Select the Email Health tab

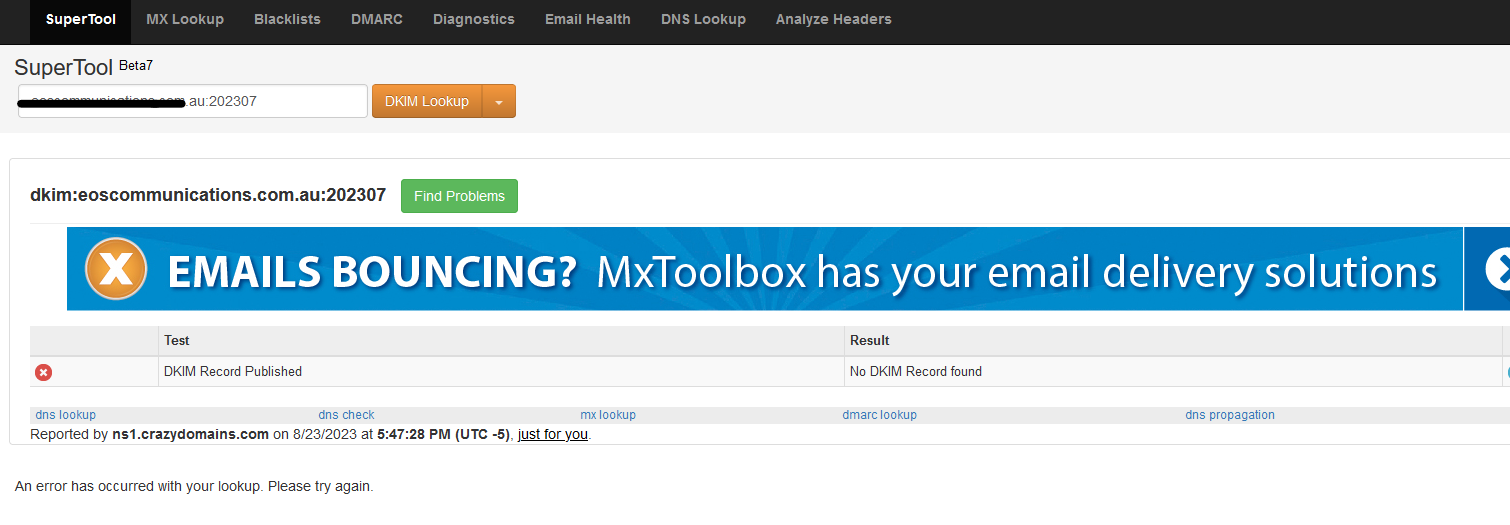tap(588, 20)
